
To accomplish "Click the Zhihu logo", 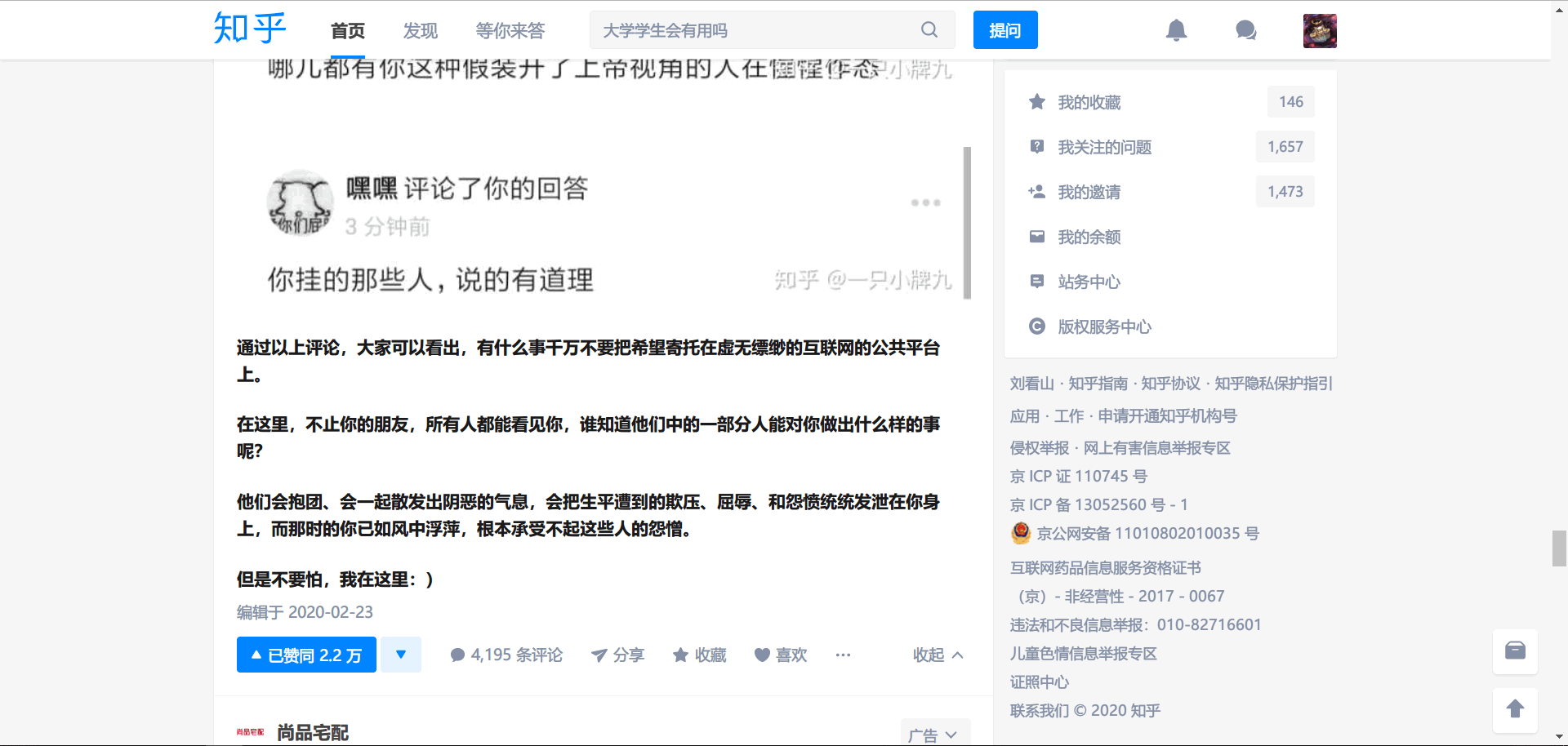I will click(x=250, y=29).
